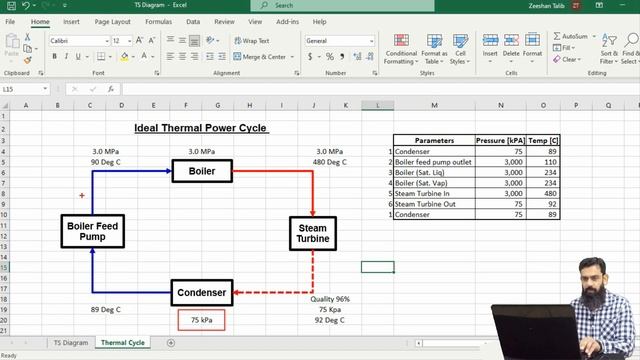Screen dimensions: 640x360
Task: Toggle Bottom Align
Action: tap(195, 40)
